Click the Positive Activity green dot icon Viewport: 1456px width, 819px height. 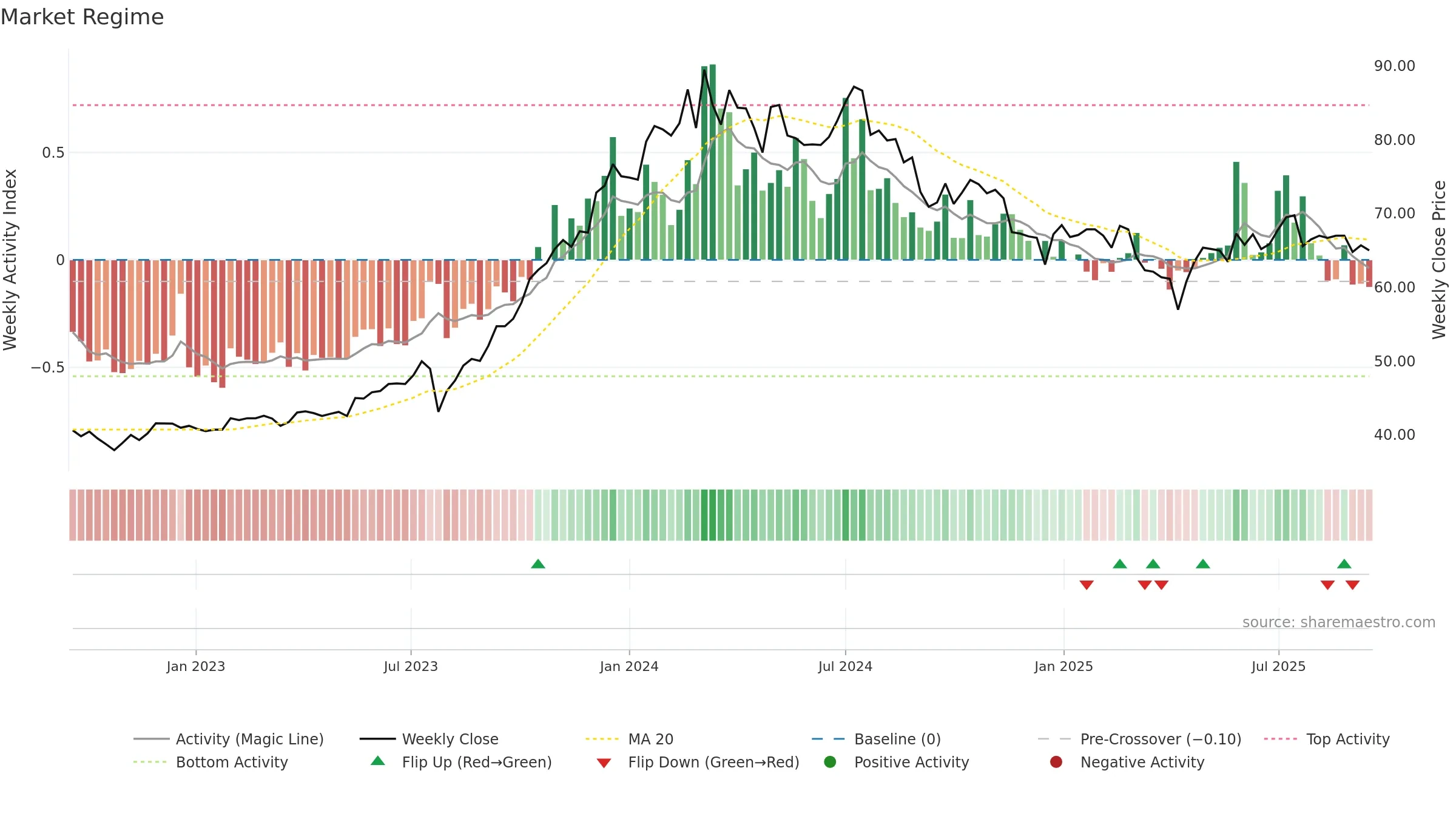pyautogui.click(x=830, y=761)
